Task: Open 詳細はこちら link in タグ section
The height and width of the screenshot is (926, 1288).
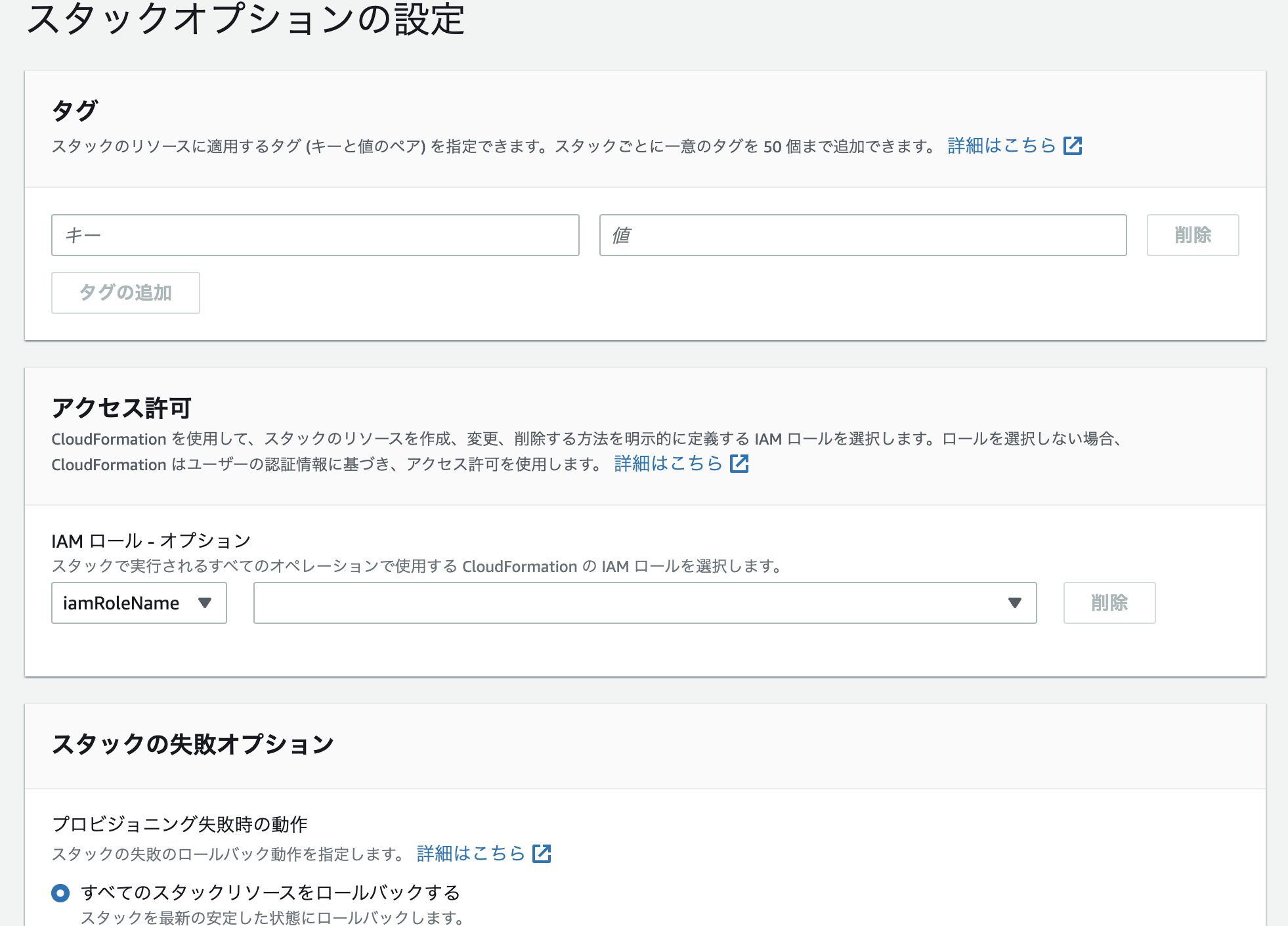Action: tap(1001, 145)
